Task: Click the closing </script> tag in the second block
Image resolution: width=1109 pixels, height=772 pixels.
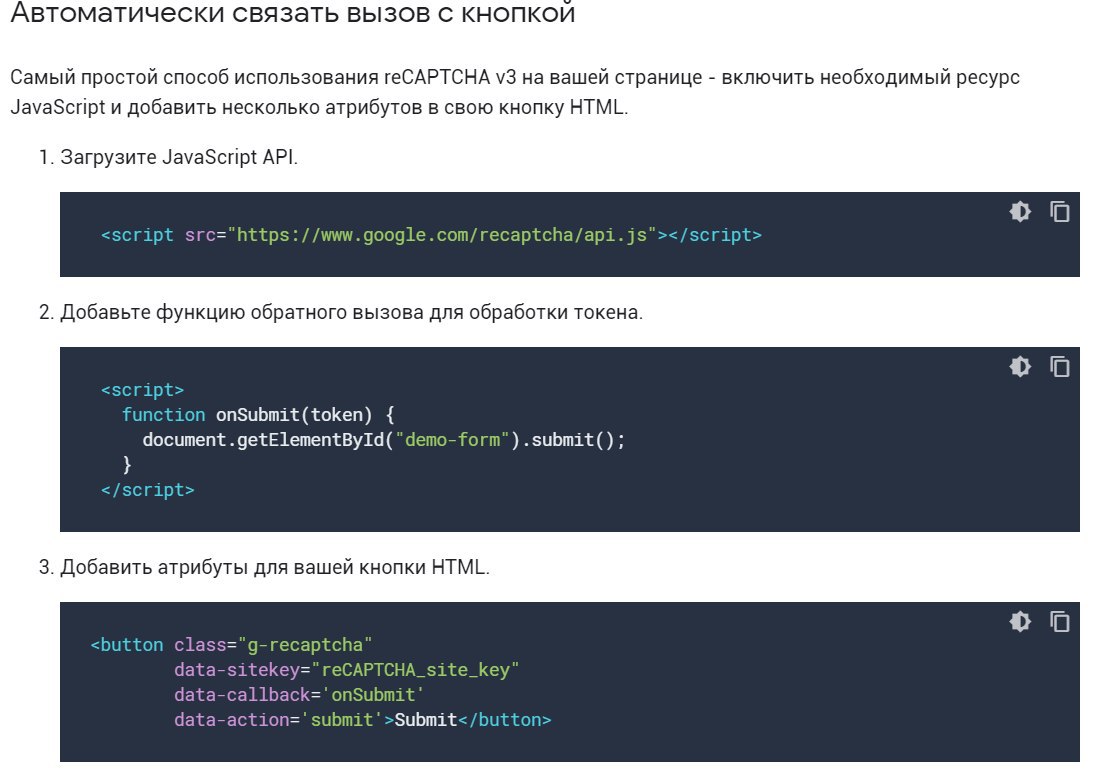Action: pos(148,490)
